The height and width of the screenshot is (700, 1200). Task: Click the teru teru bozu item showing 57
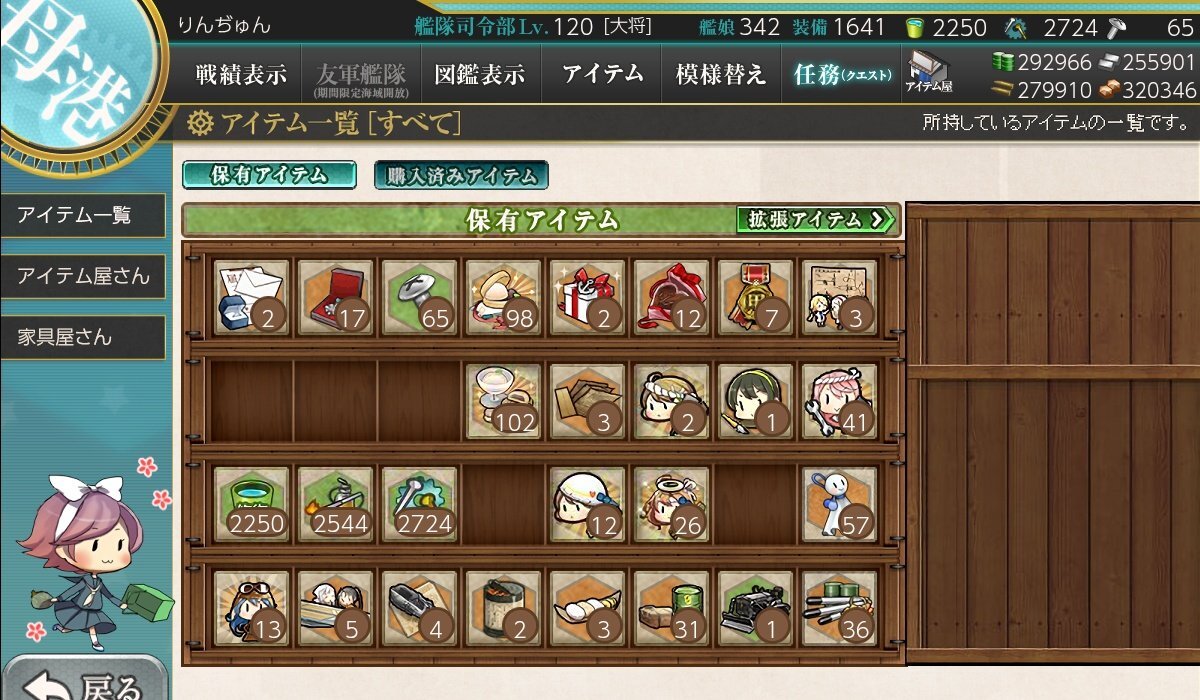pyautogui.click(x=840, y=504)
